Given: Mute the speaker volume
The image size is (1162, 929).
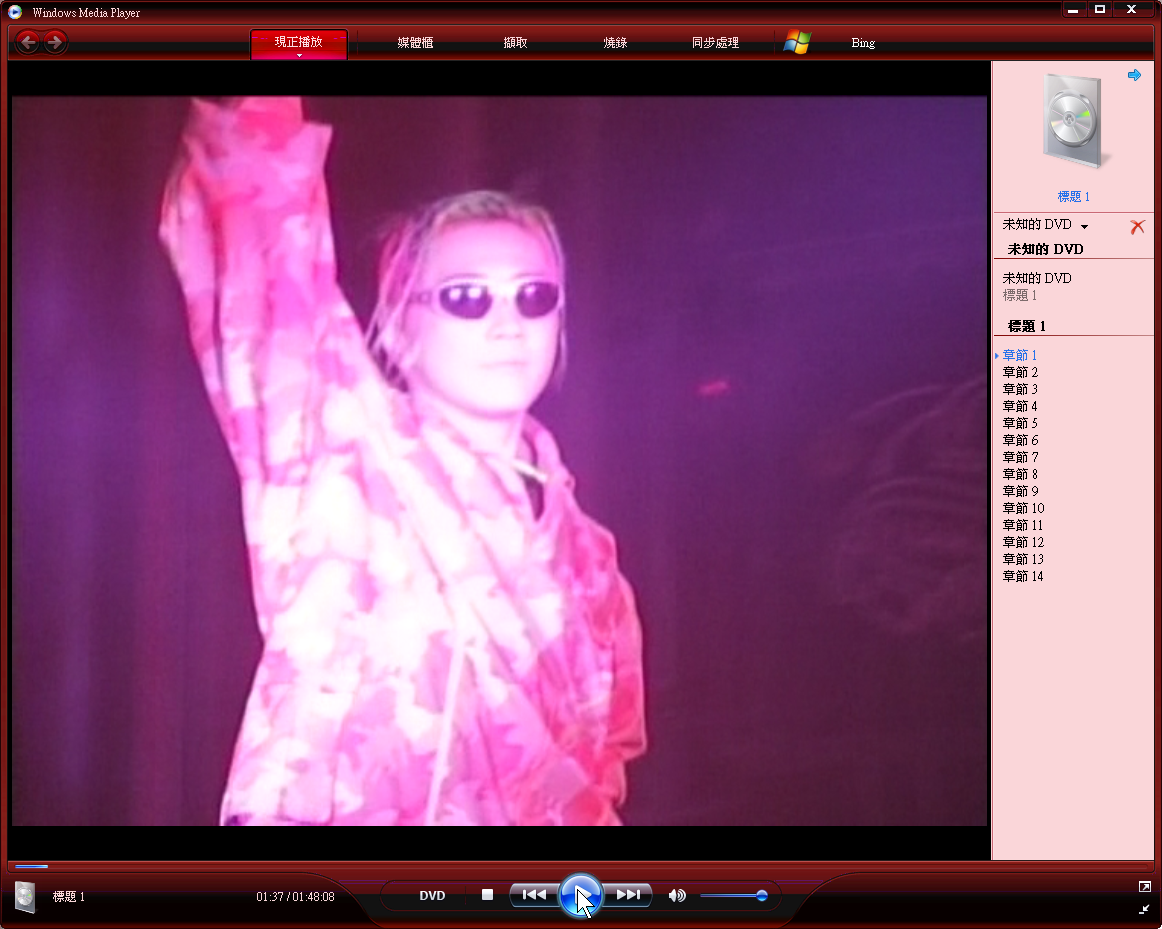Looking at the screenshot, I should [677, 896].
